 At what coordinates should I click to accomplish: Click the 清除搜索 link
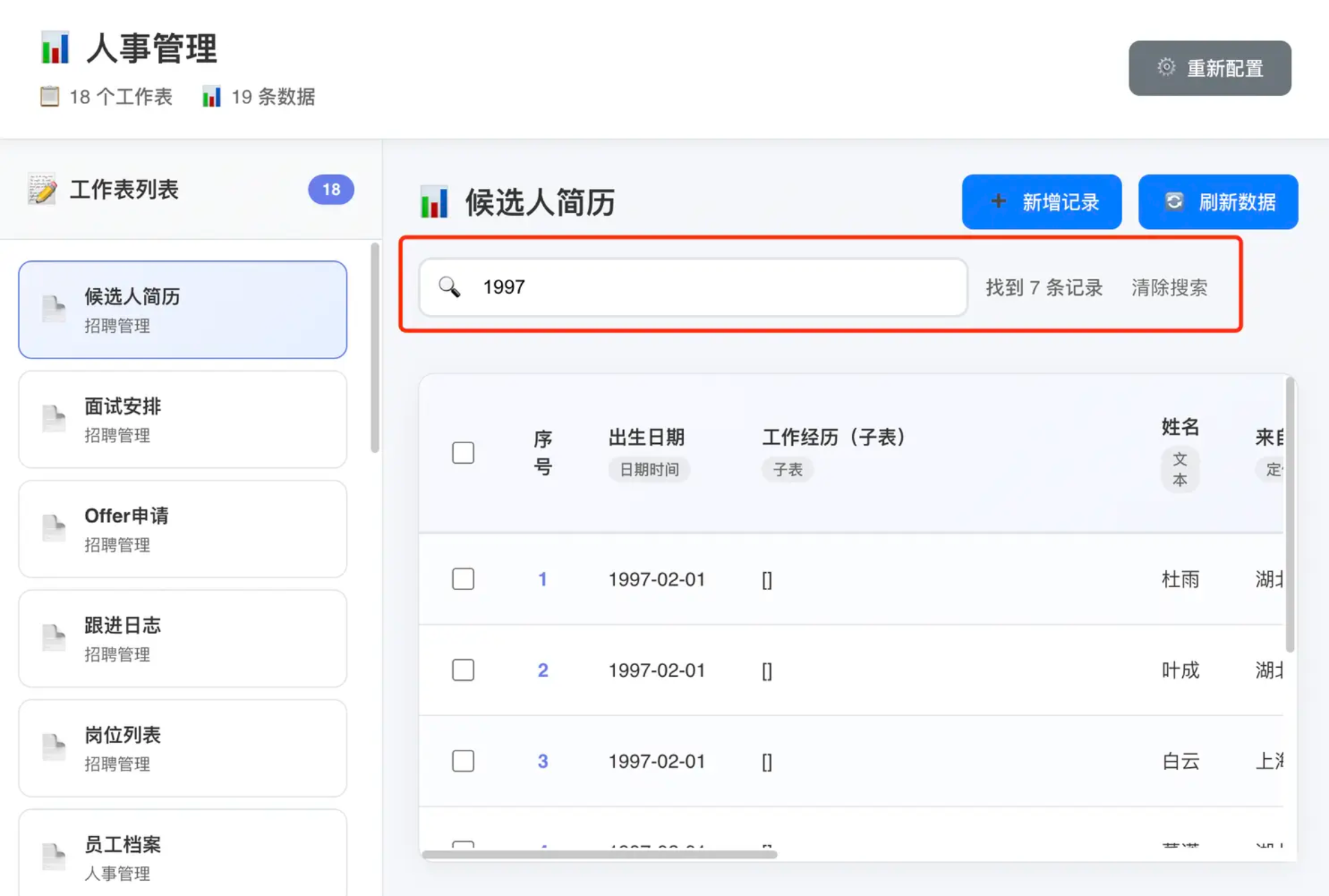coord(1169,287)
